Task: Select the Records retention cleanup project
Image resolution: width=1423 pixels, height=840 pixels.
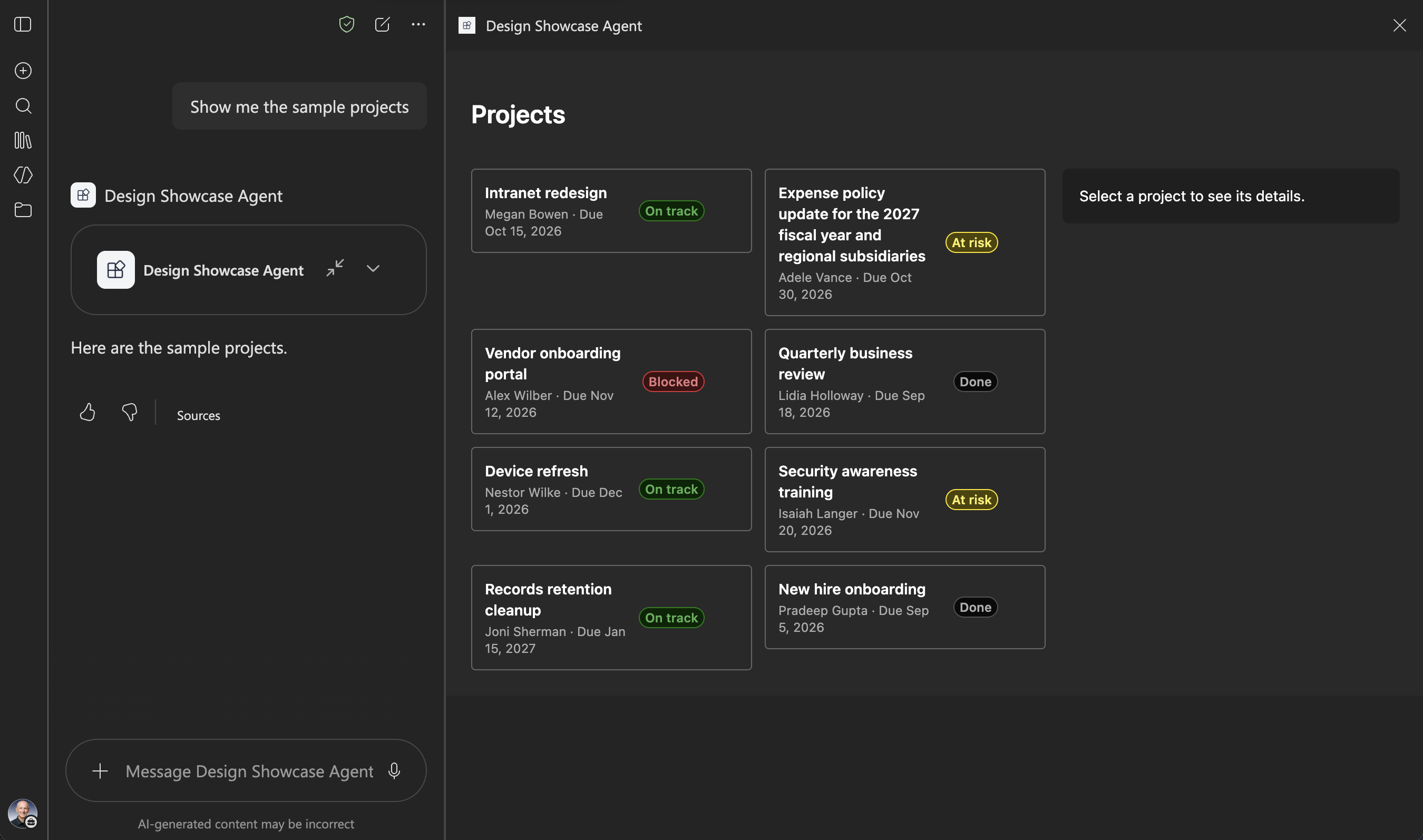Action: click(611, 618)
